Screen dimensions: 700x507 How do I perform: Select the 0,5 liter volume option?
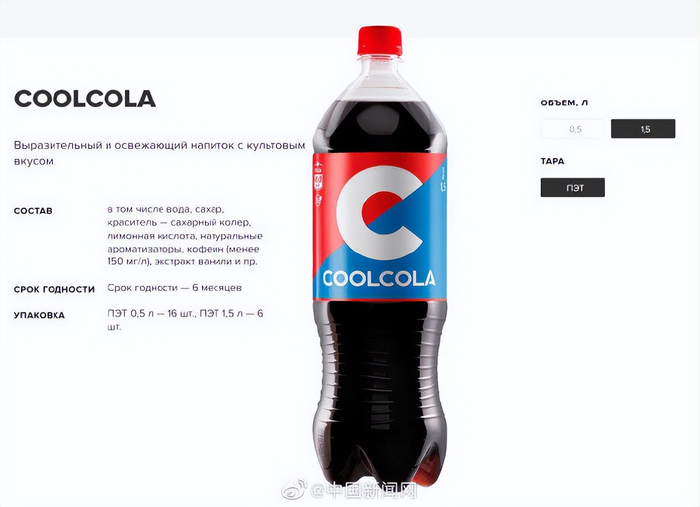coord(573,129)
